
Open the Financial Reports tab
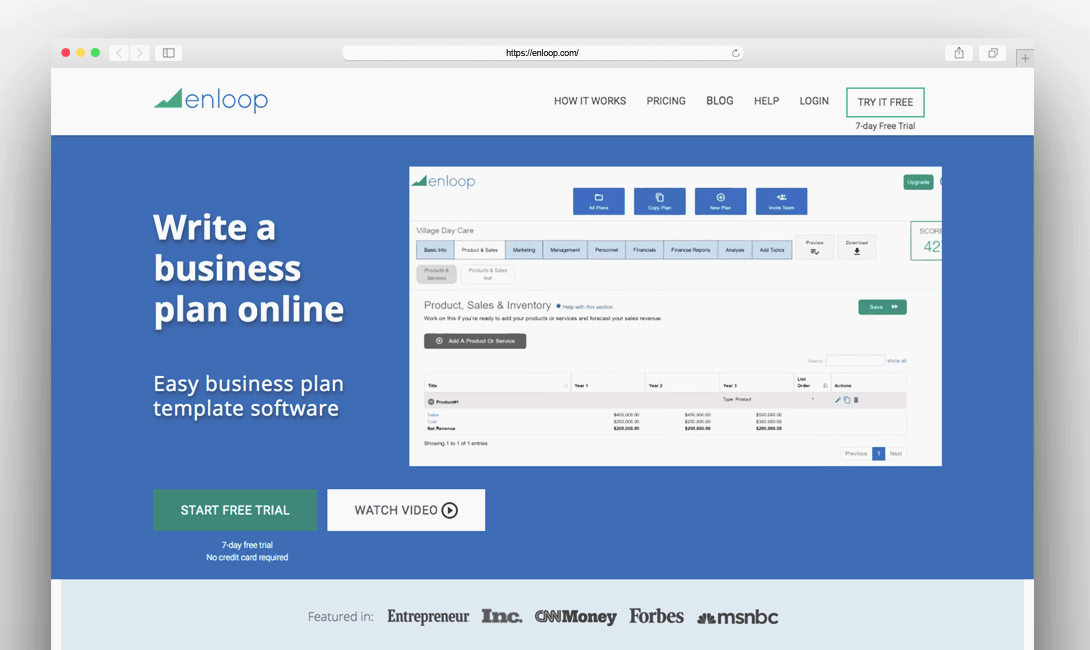click(691, 250)
